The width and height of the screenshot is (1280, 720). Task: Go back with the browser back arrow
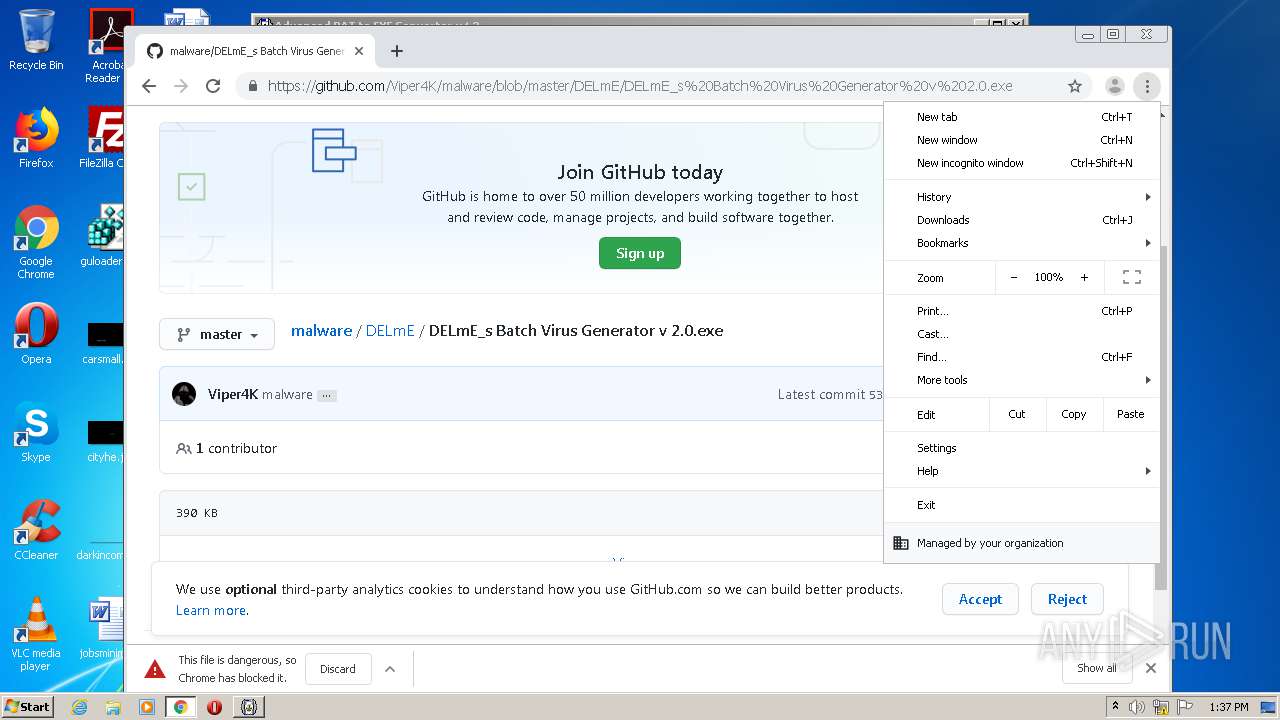(149, 86)
